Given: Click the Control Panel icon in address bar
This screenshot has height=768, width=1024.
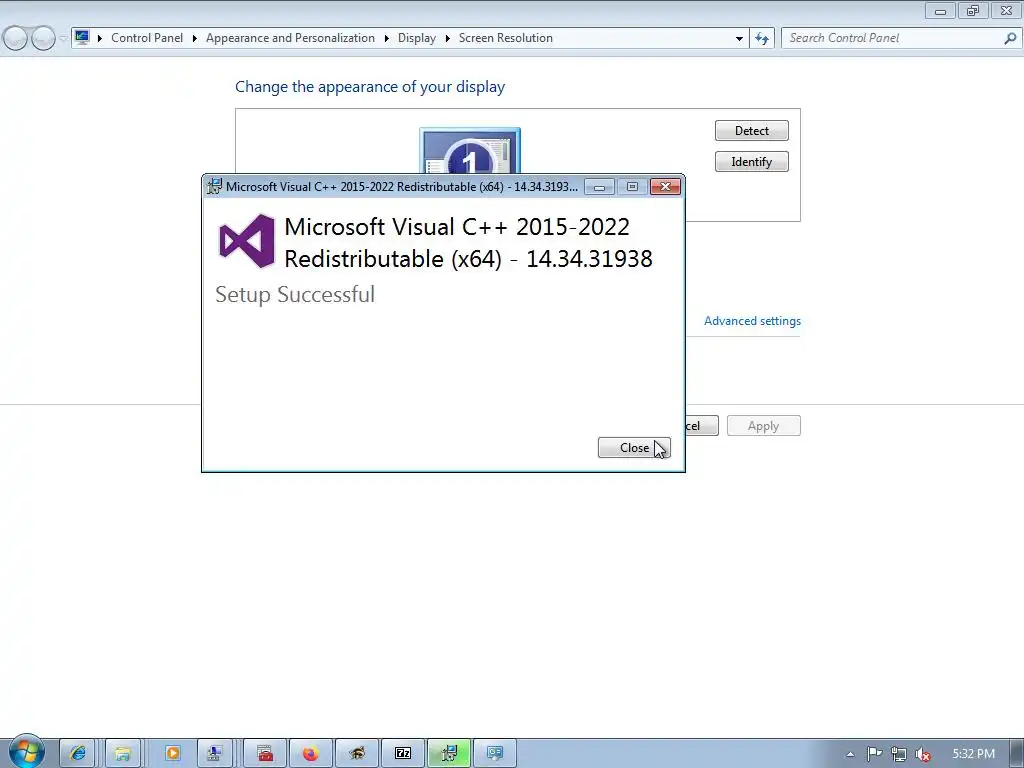Looking at the screenshot, I should click(x=82, y=37).
